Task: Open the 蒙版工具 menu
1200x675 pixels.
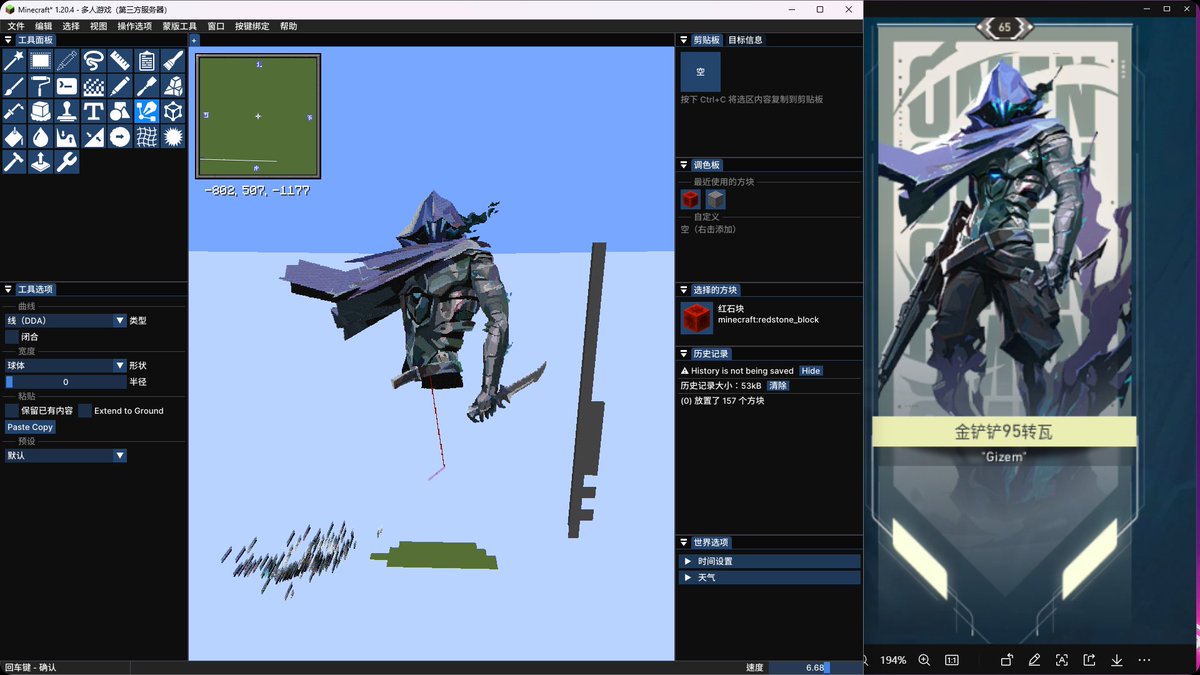Action: 180,26
